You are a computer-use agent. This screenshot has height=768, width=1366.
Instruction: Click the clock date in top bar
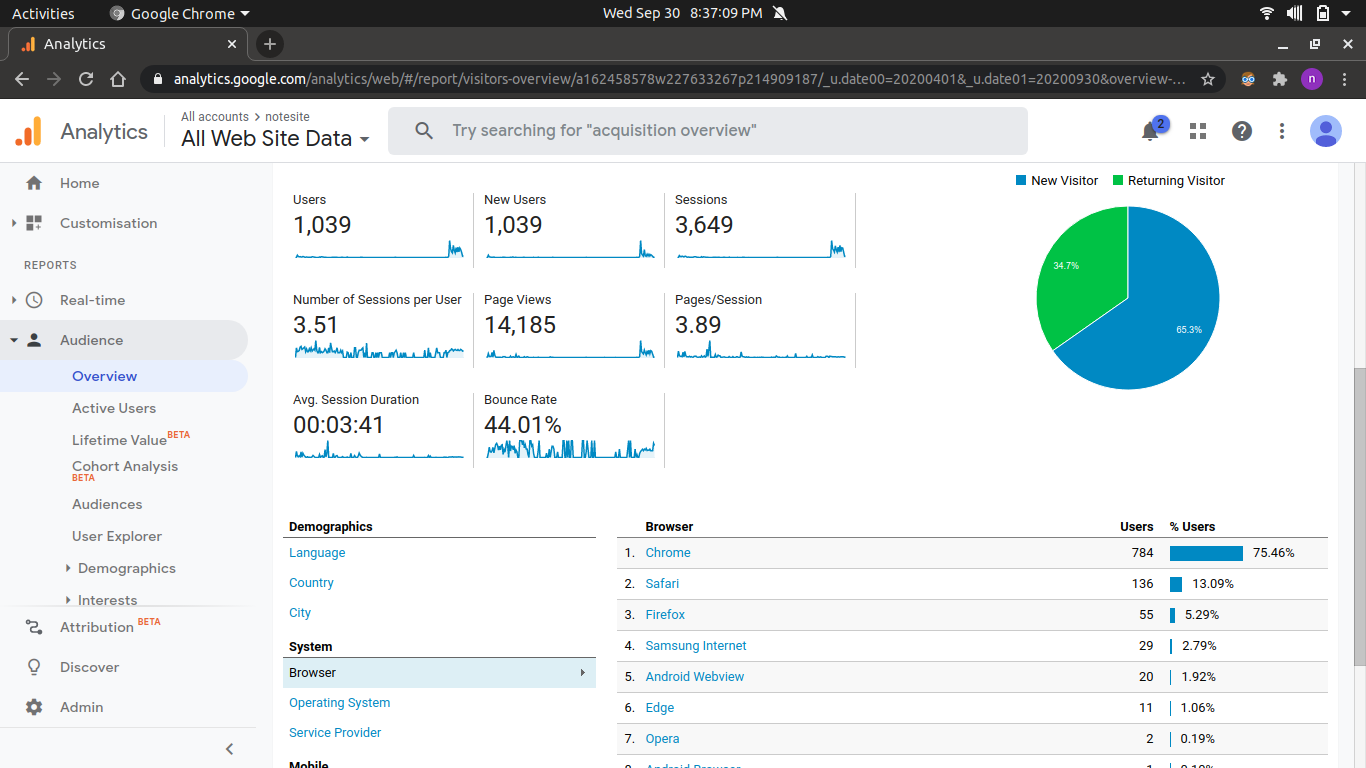683,13
